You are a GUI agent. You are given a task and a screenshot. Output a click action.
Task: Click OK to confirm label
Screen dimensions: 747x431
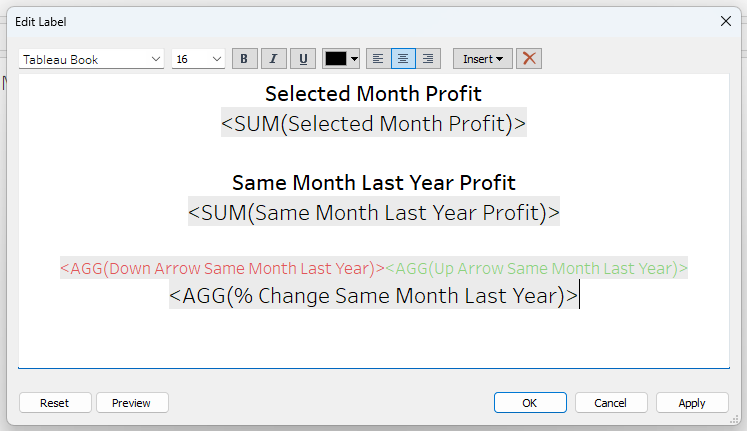point(530,403)
